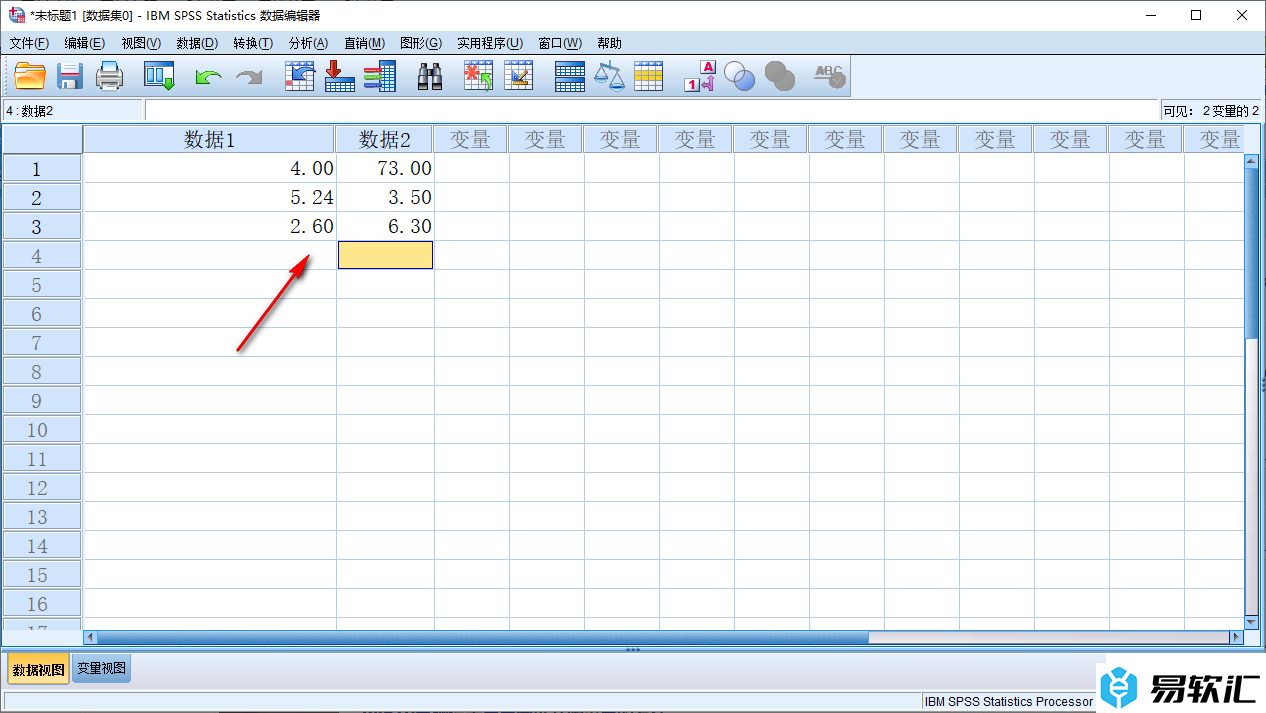
Task: Click the SPSS title bar app icon
Action: coord(16,15)
